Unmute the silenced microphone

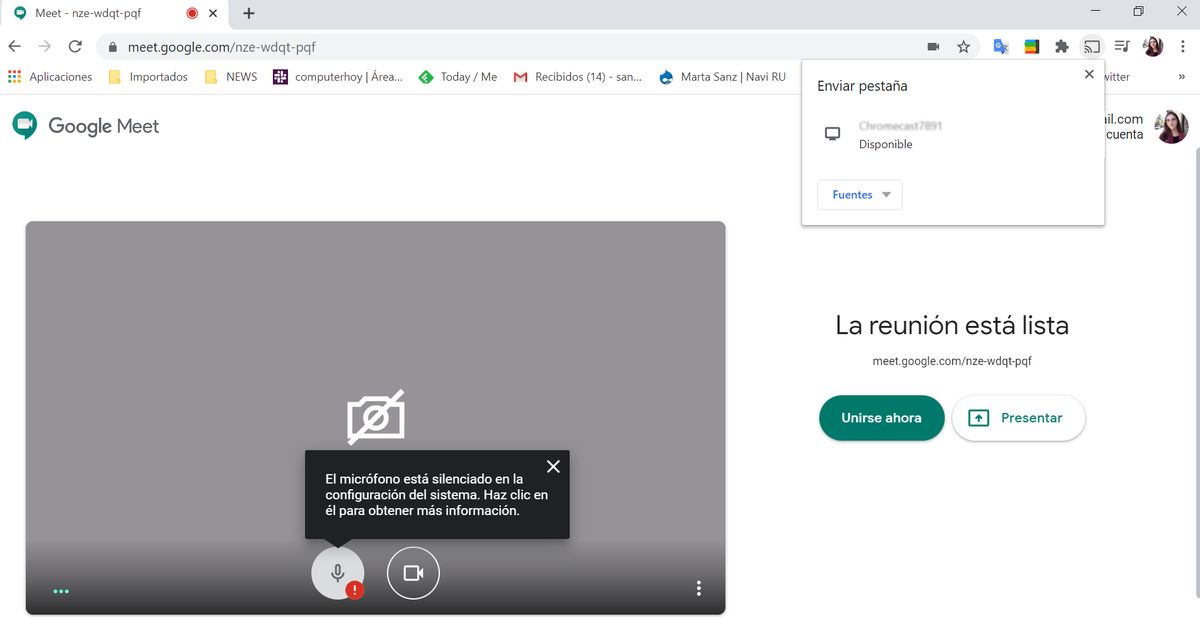tap(338, 573)
